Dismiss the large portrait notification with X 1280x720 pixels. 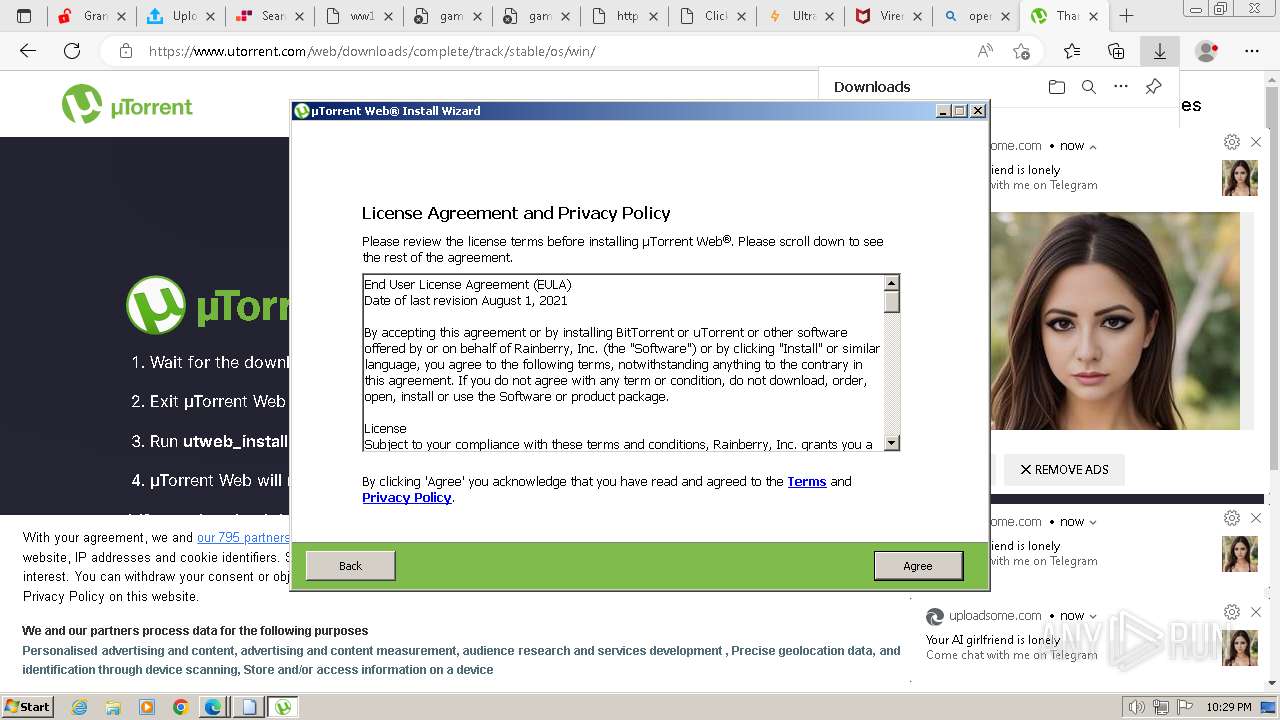click(1256, 142)
